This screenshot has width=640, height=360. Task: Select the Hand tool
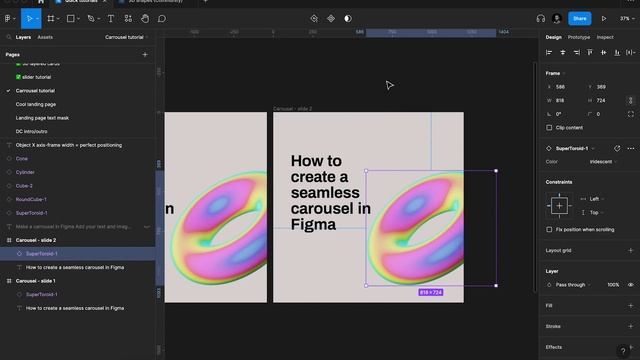pos(145,18)
